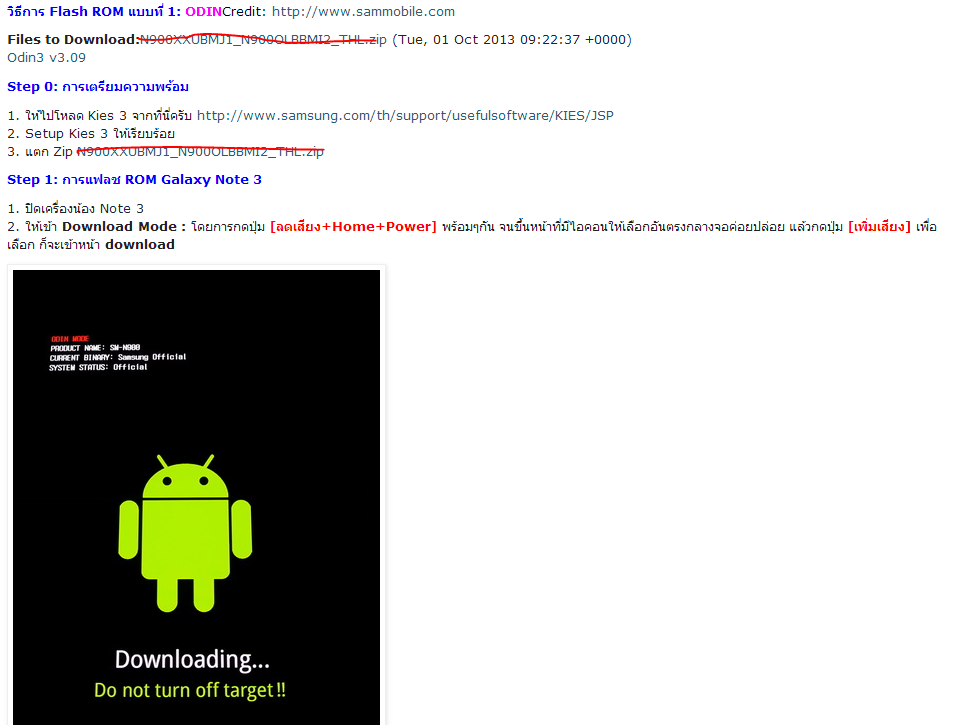Image resolution: width=969 pixels, height=725 pixels.
Task: Click the ODIN heading in magenta
Action: (203, 12)
